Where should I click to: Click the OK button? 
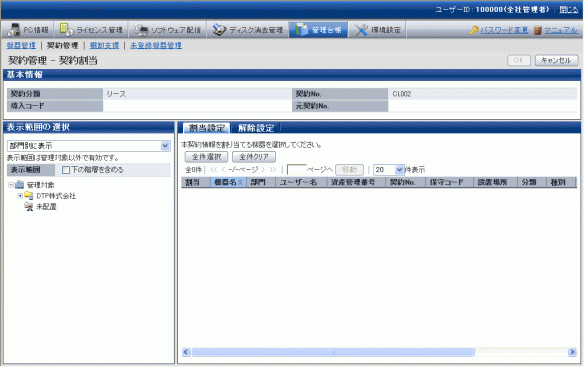point(519,60)
